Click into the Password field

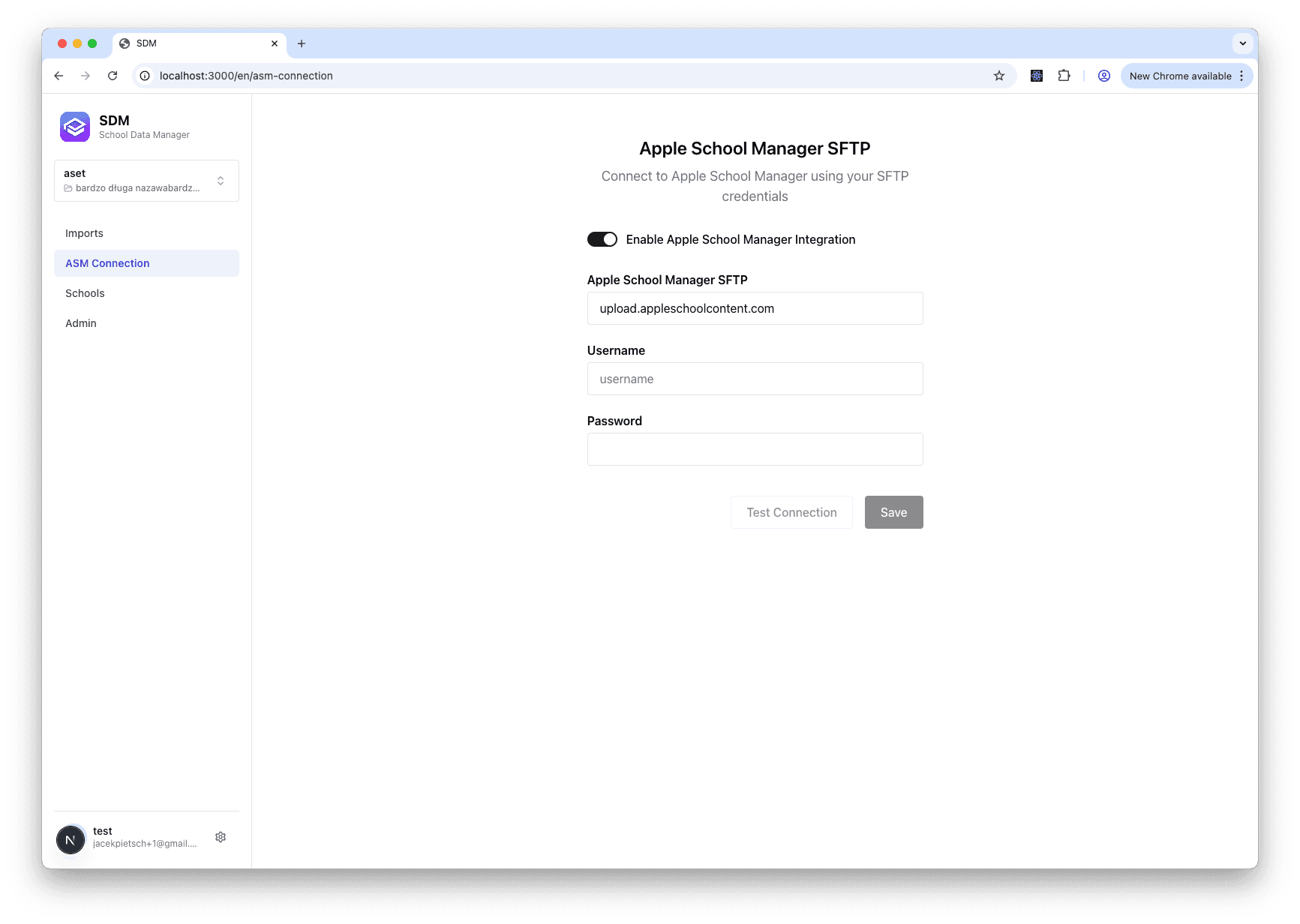pos(755,449)
